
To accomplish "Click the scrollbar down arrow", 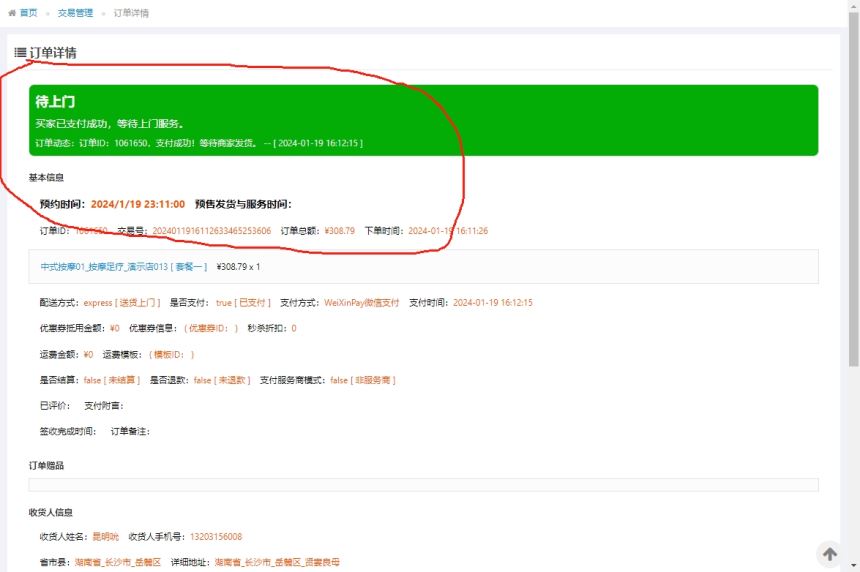I will click(853, 565).
